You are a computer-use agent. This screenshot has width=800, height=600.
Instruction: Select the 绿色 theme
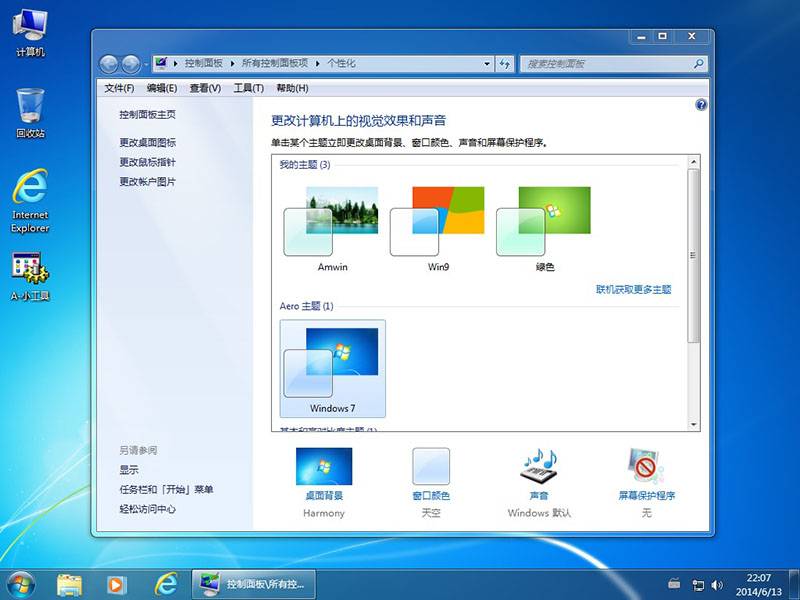(x=544, y=230)
